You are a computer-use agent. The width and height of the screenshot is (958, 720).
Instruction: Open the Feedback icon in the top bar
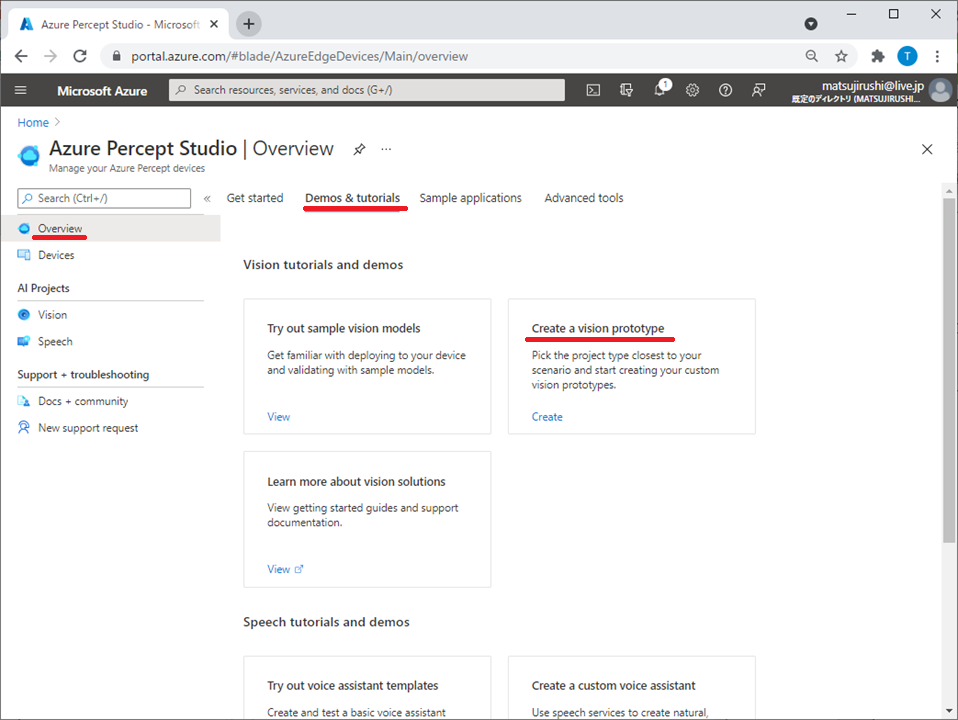(x=758, y=90)
